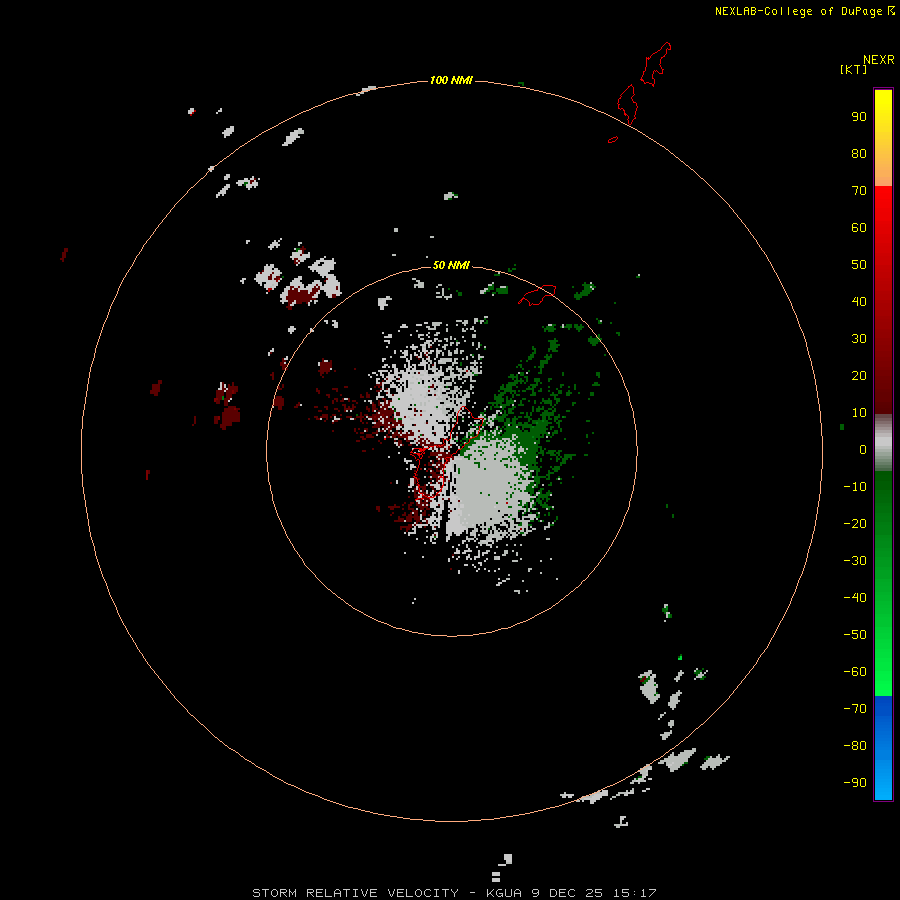Click the -90 value on the velocity scale
900x900 pixels.
point(855,783)
